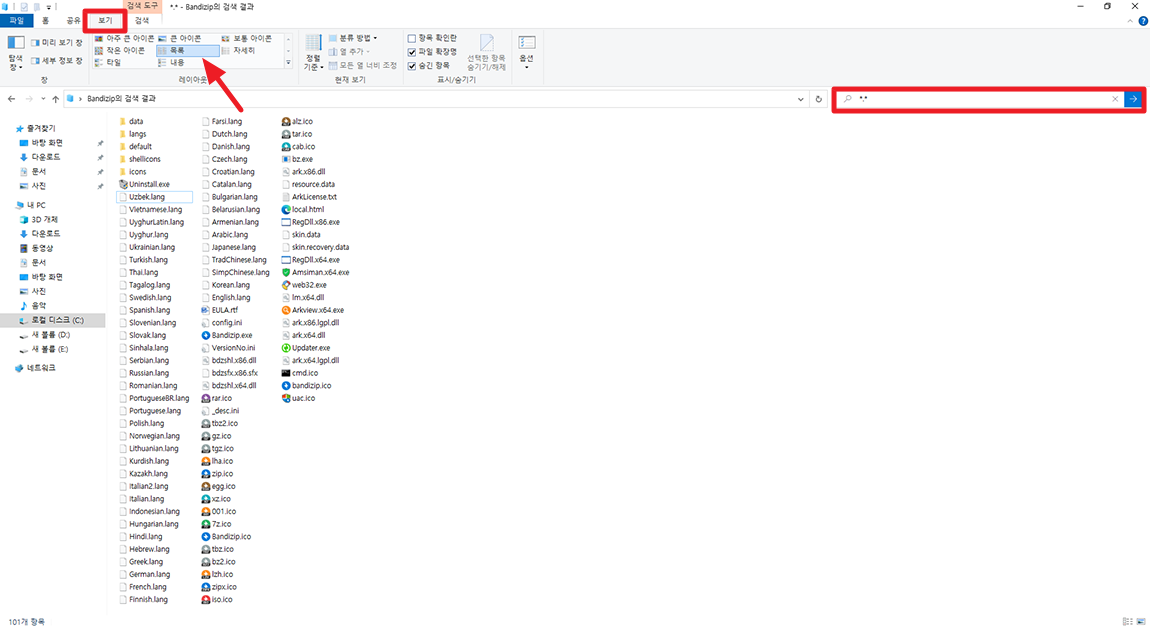Select the alz.ico file icon

(286, 122)
